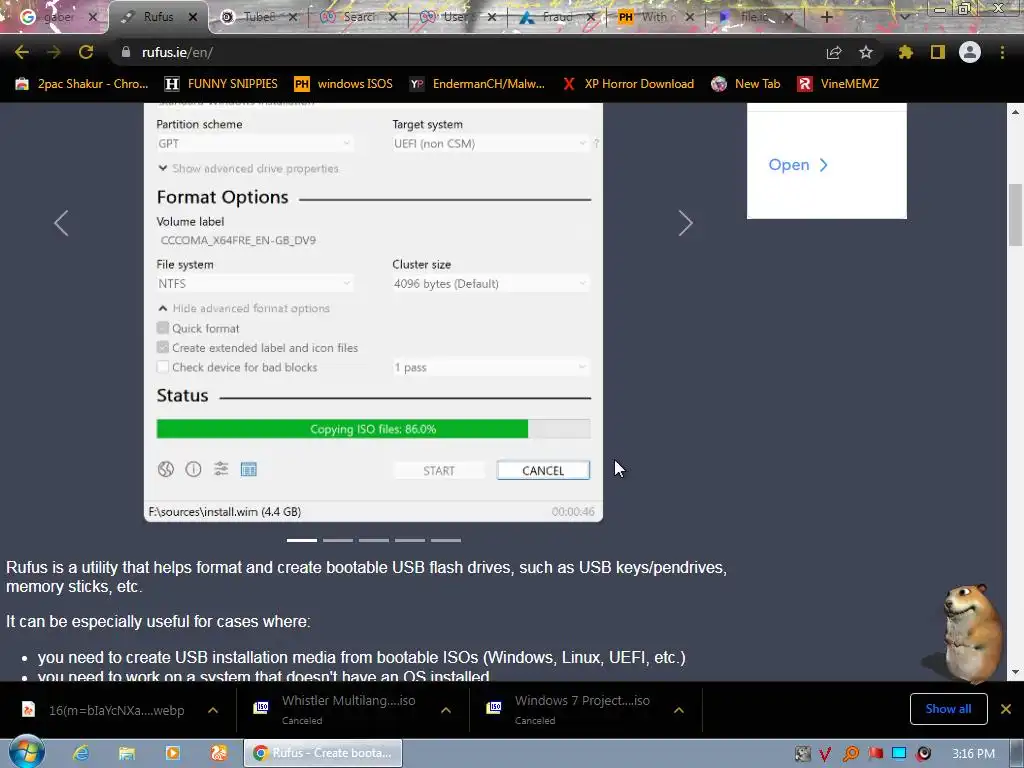Open the FUNNY SNIPPIES bookmark
The width and height of the screenshot is (1024, 768).
point(221,84)
